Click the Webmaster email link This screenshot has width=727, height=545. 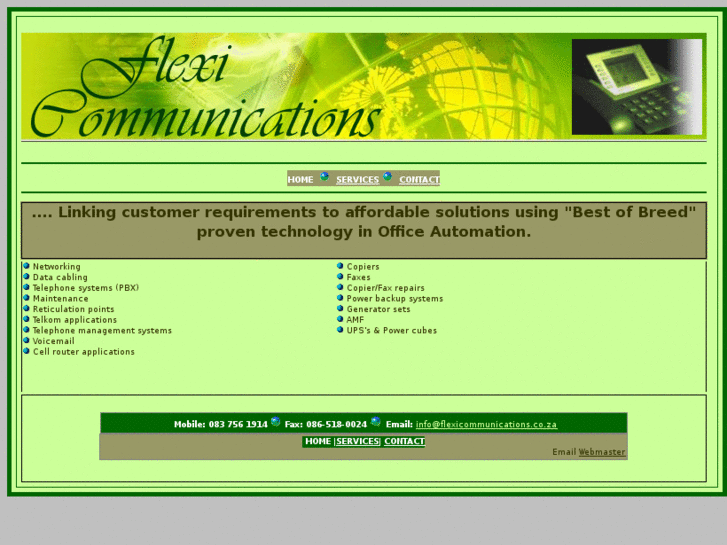602,452
